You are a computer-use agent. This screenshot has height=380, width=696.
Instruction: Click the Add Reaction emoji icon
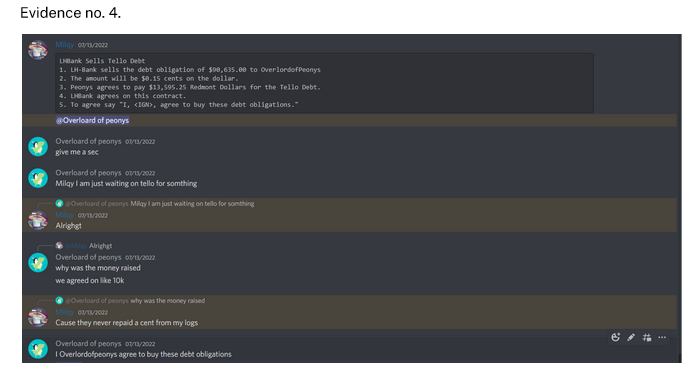615,338
